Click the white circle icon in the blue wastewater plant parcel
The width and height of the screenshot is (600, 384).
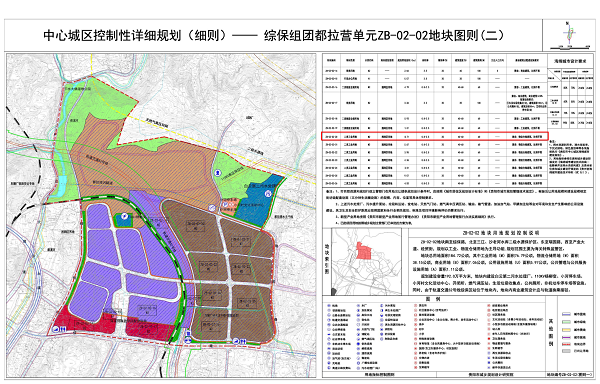point(267,194)
